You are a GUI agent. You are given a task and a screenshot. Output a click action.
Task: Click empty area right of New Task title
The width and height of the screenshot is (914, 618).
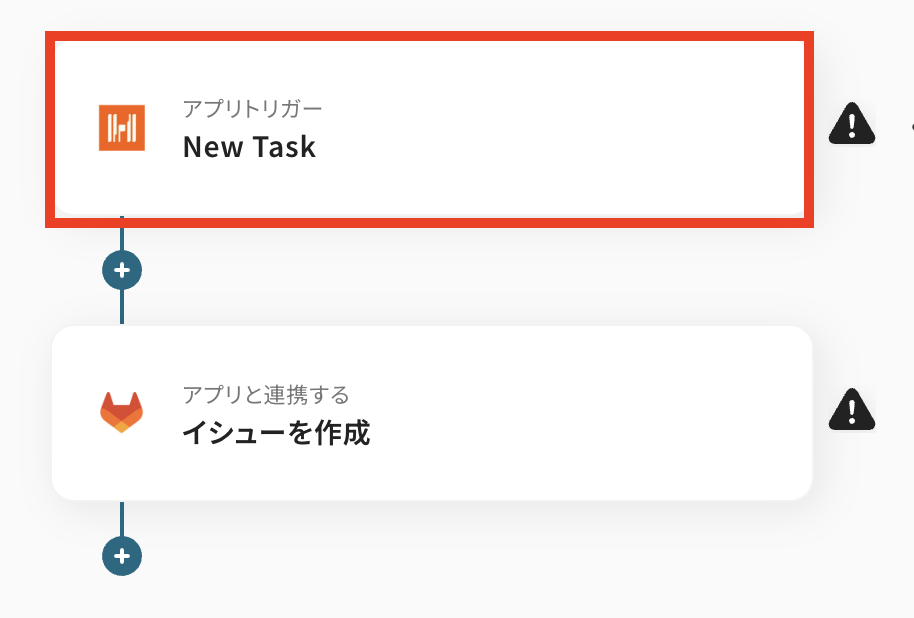click(560, 148)
